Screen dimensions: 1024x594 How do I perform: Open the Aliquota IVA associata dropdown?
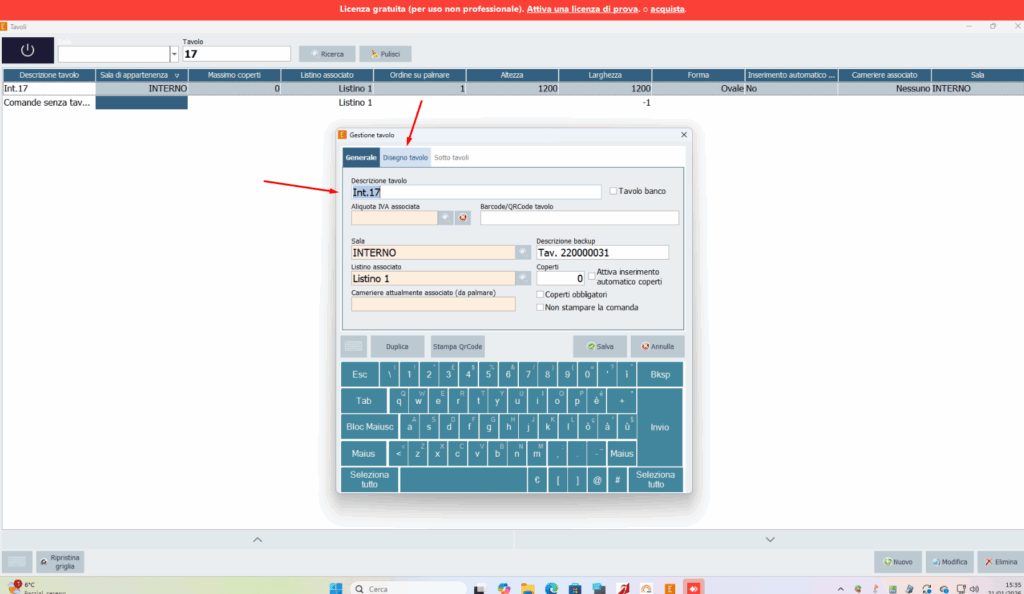445,217
